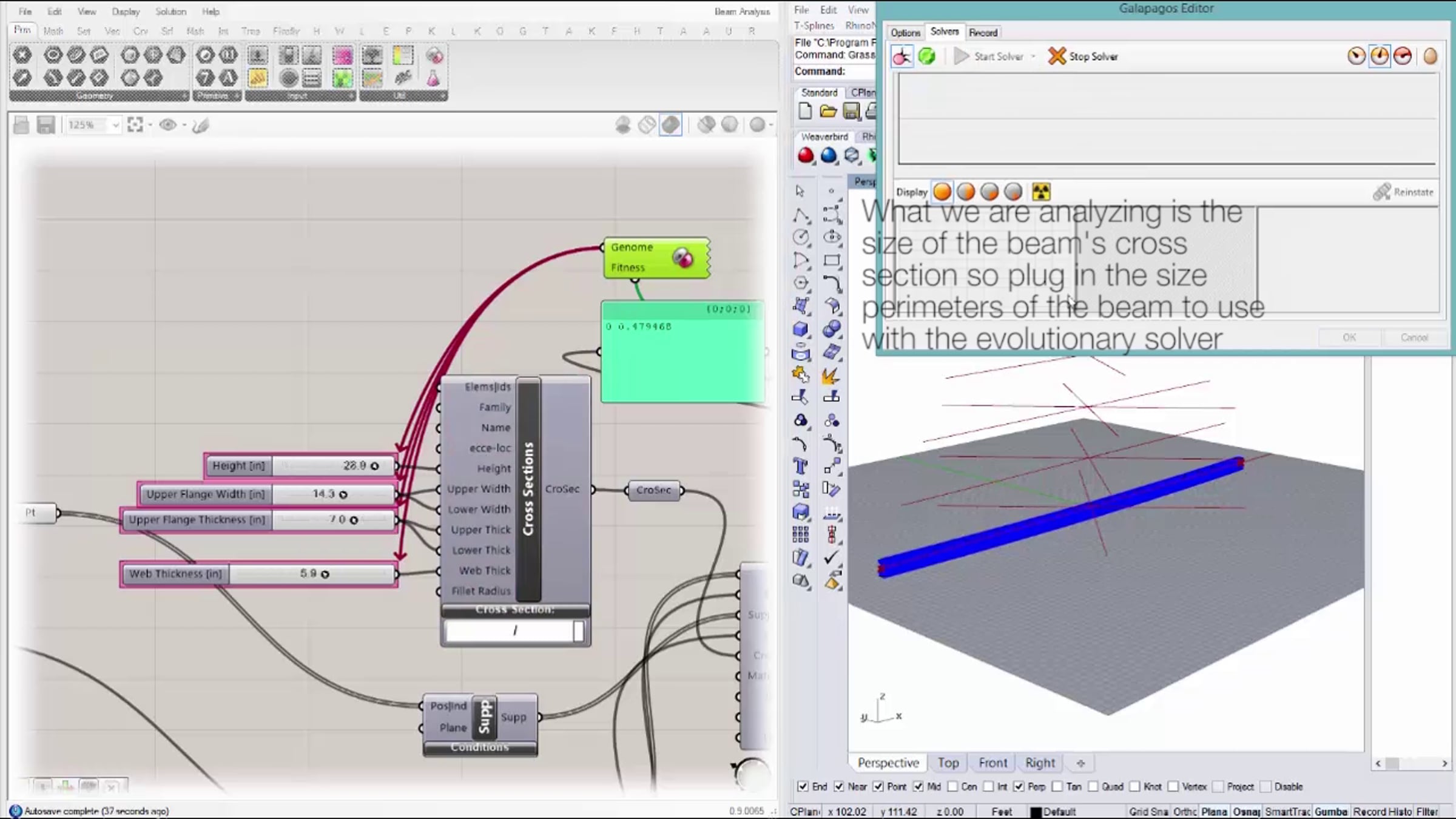This screenshot has height=819, width=1456.
Task: Check the Disable osnap checkbox
Action: (x=1266, y=787)
